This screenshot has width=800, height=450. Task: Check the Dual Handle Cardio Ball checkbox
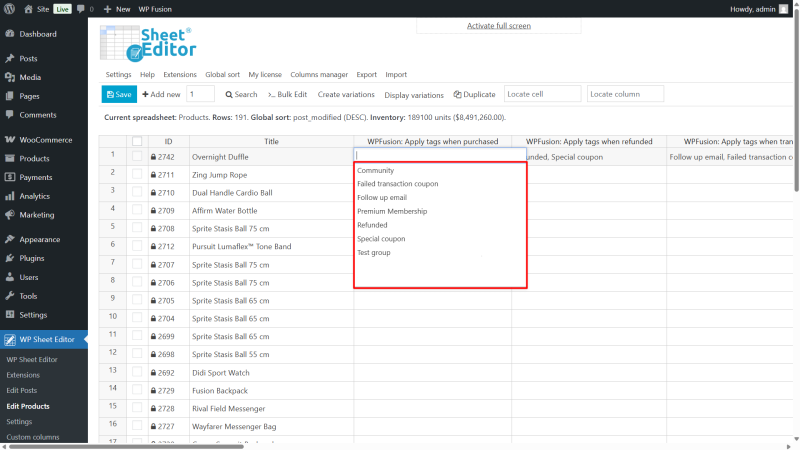point(137,192)
